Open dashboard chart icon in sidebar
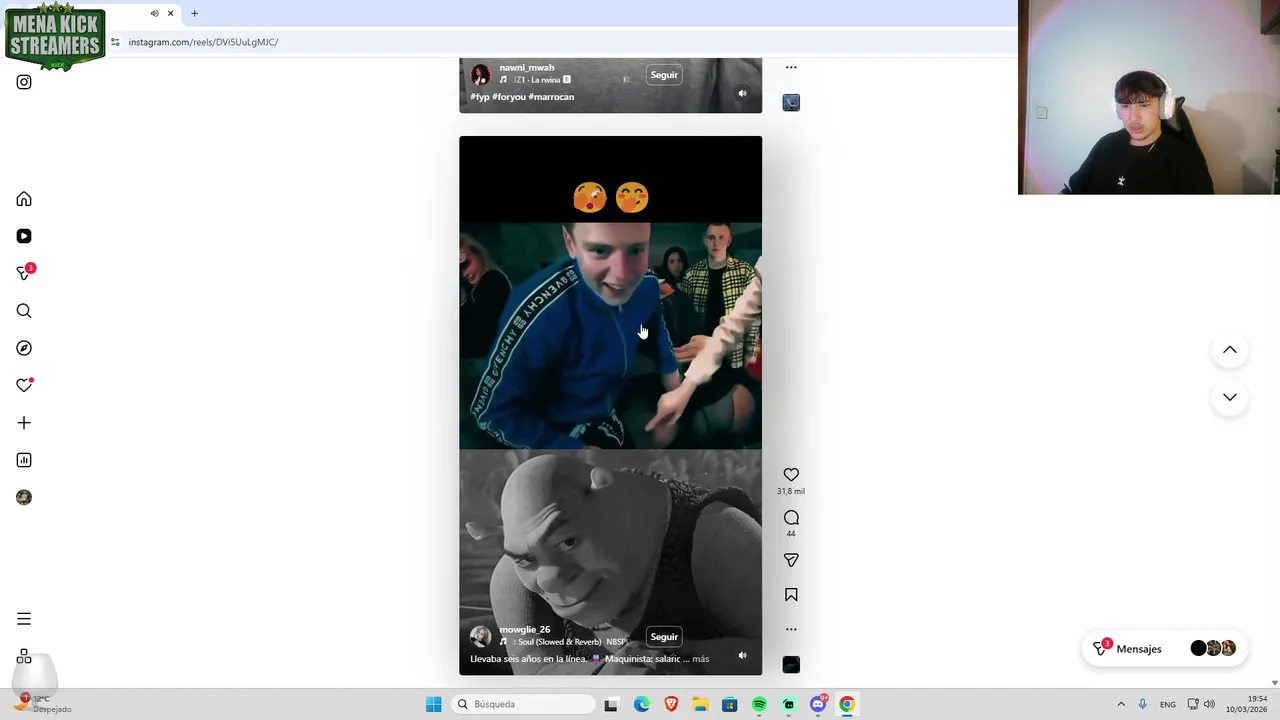 coord(24,460)
